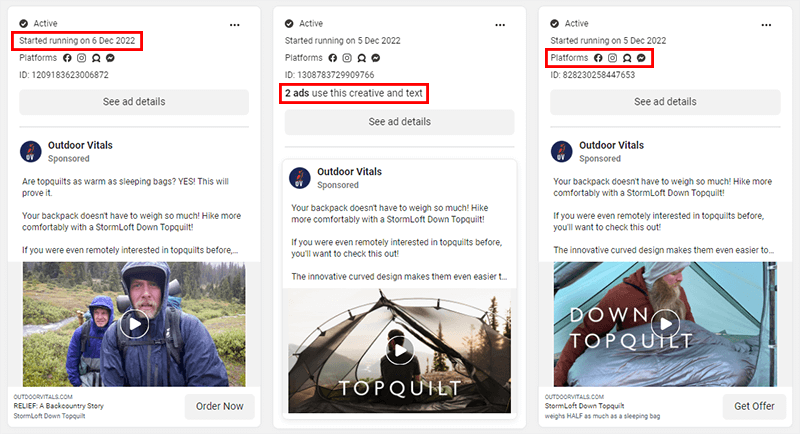This screenshot has height=434, width=800.
Task: Click 'weighs HALF as much as a sleeping bag'
Action: click(603, 416)
